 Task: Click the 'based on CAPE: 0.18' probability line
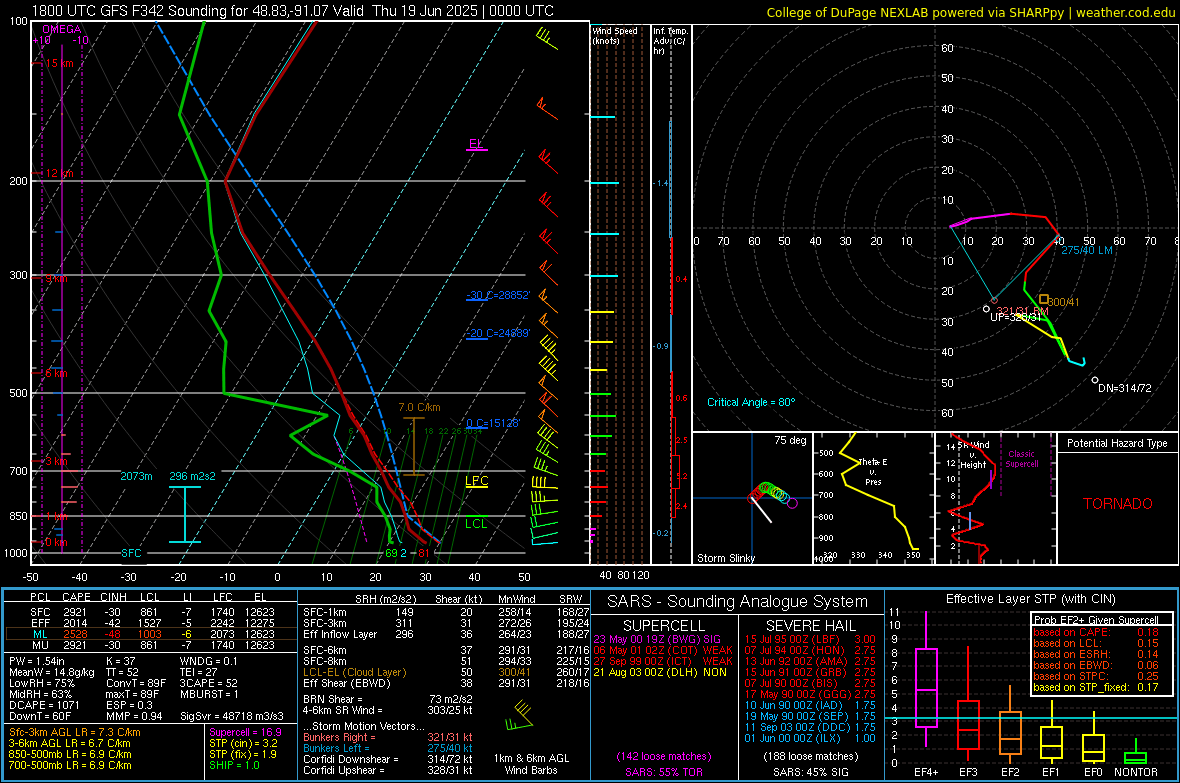(1096, 632)
